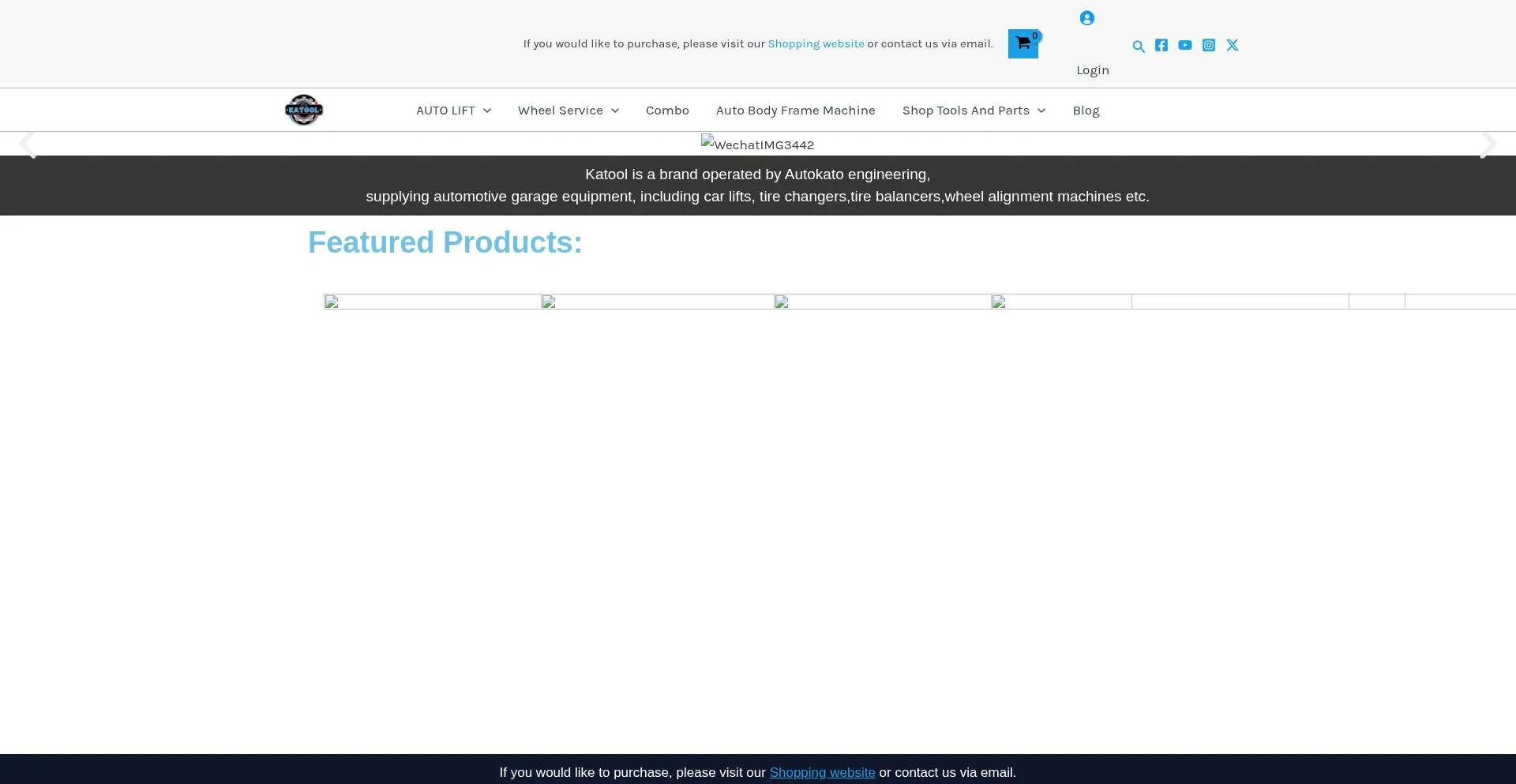Advance to next slide arrow
The image size is (1516, 784).
1488,144
